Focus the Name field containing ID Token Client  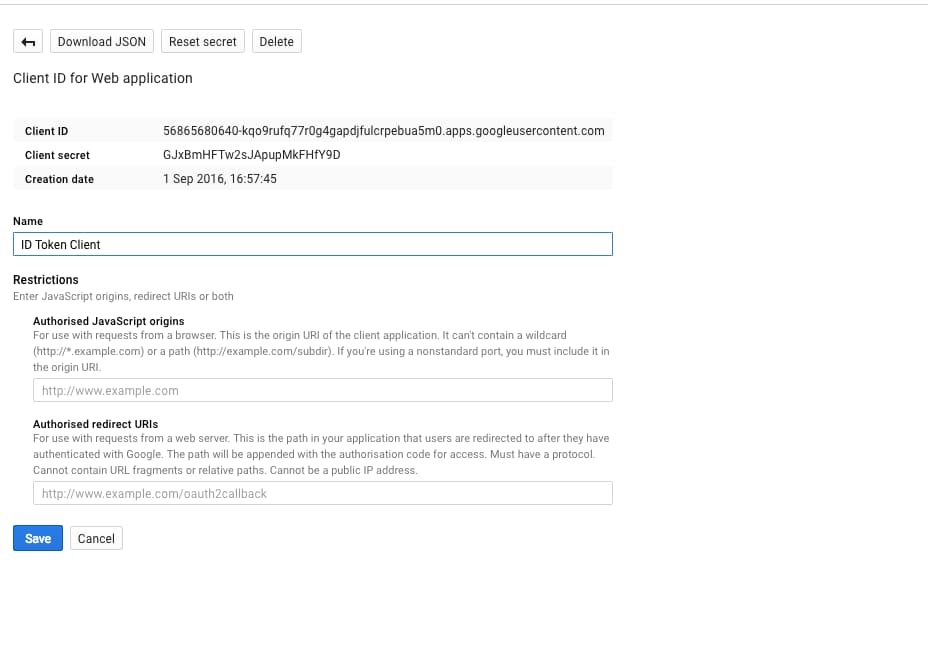pos(312,244)
